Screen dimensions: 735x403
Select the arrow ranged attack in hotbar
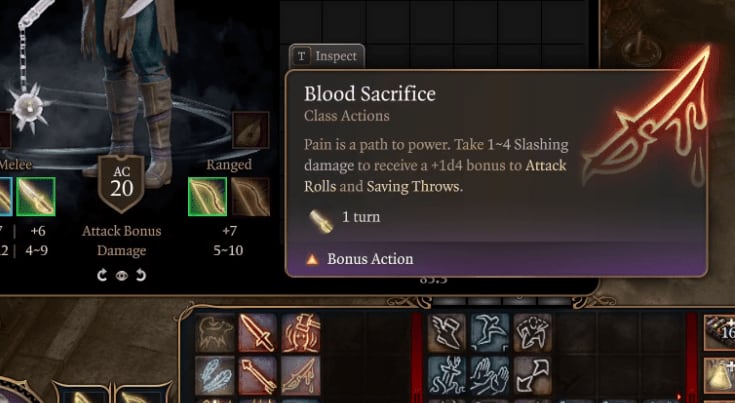257,375
